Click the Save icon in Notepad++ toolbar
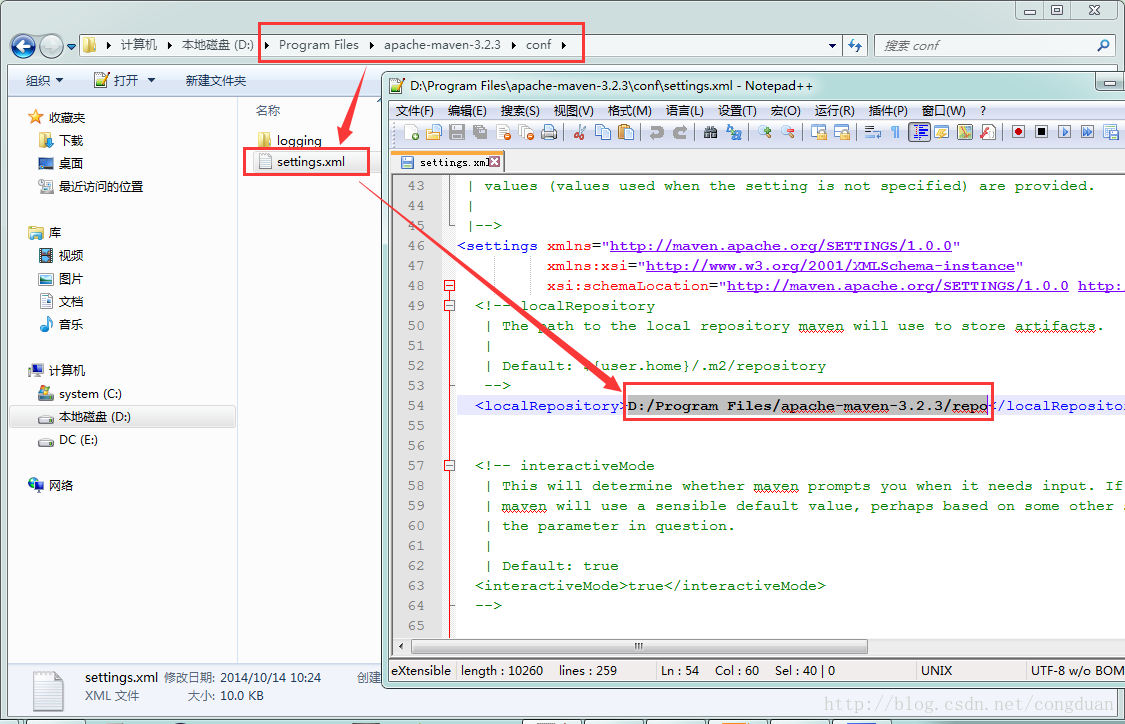1125x724 pixels. [457, 132]
